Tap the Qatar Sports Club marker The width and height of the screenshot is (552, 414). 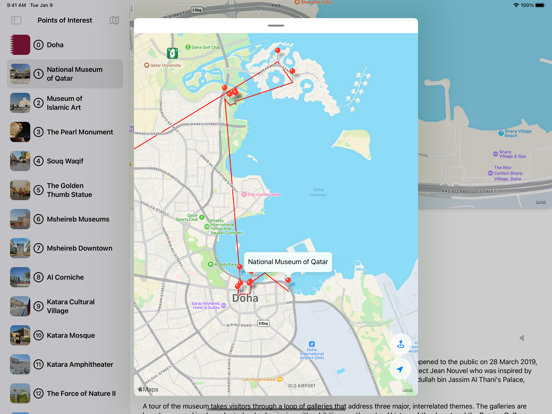click(x=201, y=217)
